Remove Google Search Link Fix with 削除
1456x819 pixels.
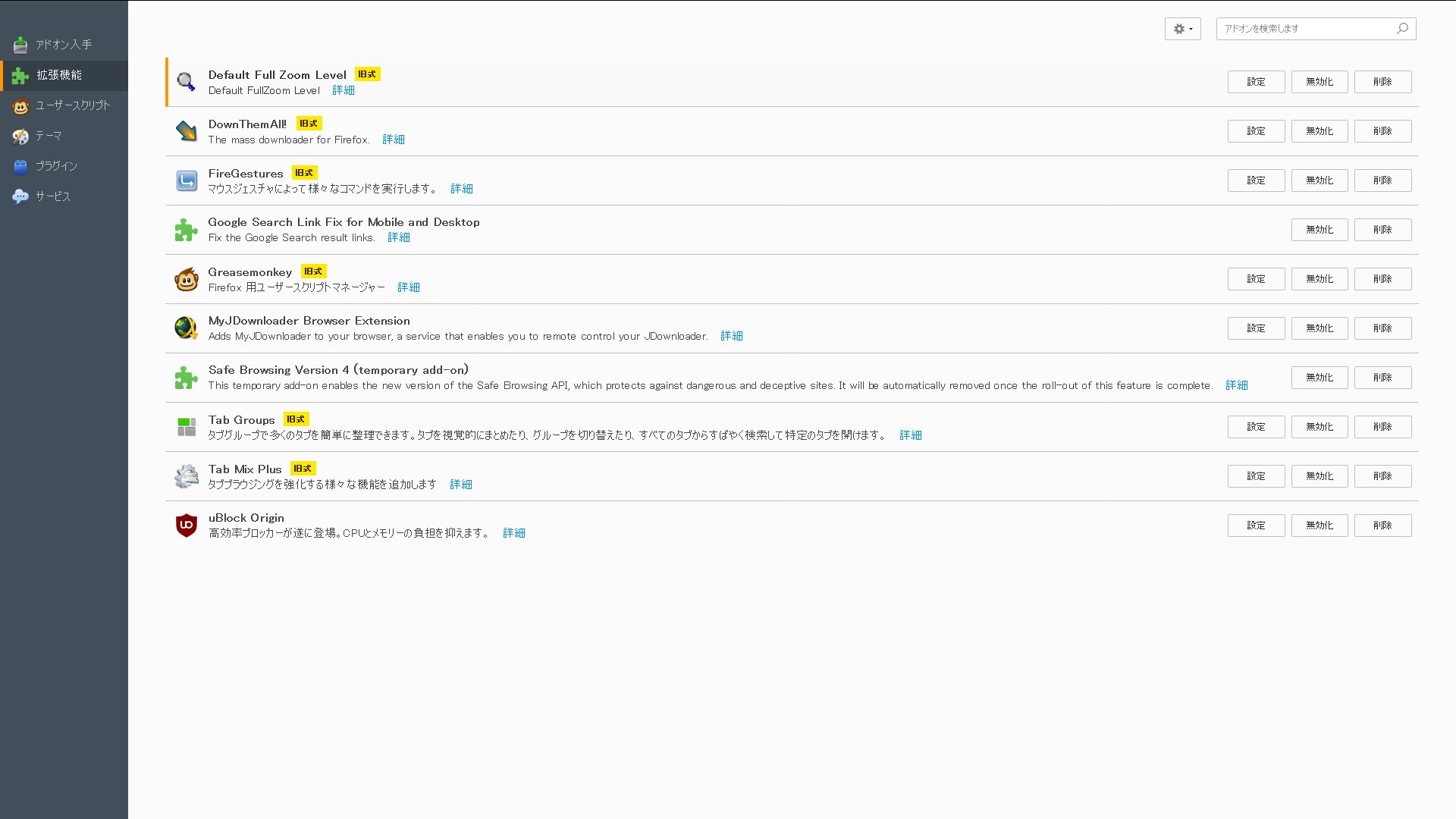click(x=1382, y=230)
